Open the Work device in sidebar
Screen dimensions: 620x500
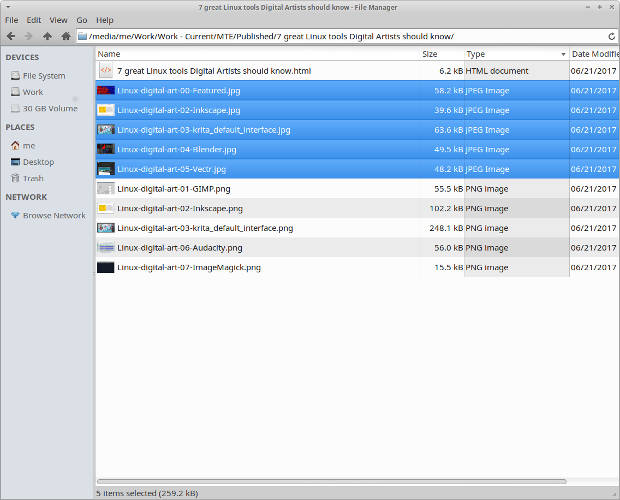27,92
